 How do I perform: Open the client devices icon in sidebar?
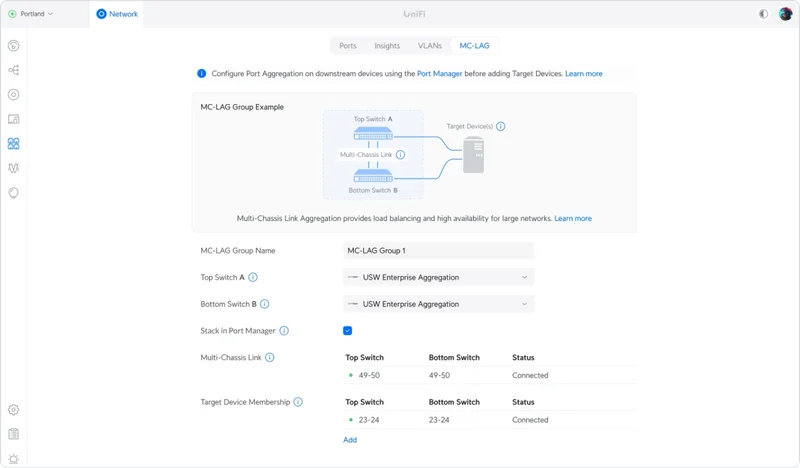tap(14, 119)
